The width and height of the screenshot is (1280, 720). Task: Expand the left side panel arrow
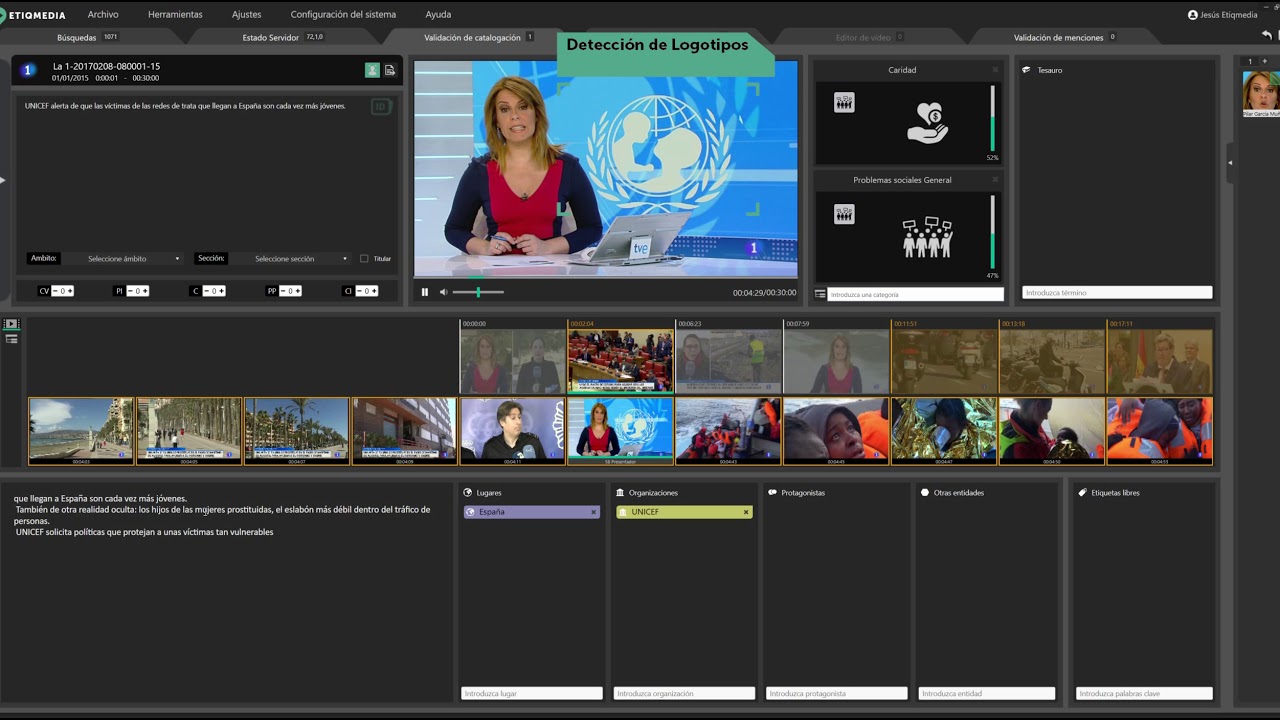tap(3, 180)
